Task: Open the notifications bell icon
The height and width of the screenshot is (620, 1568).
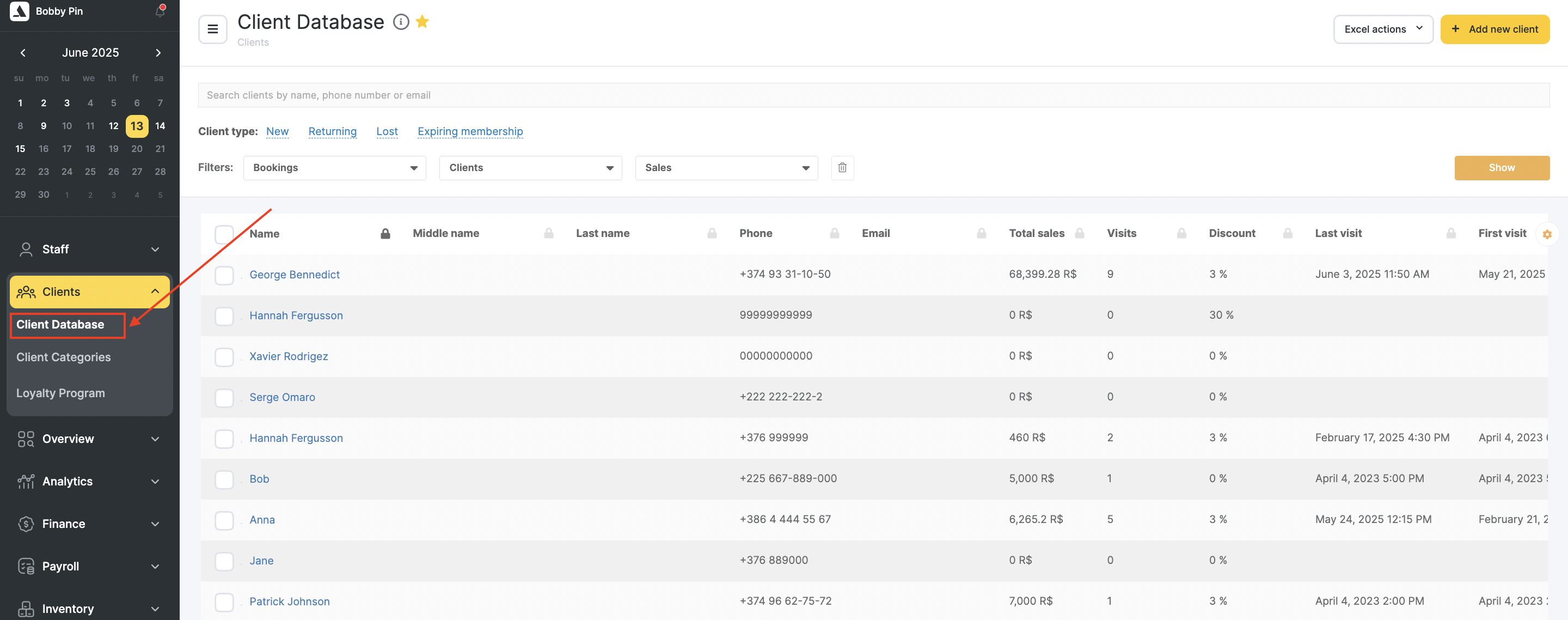Action: tap(160, 11)
